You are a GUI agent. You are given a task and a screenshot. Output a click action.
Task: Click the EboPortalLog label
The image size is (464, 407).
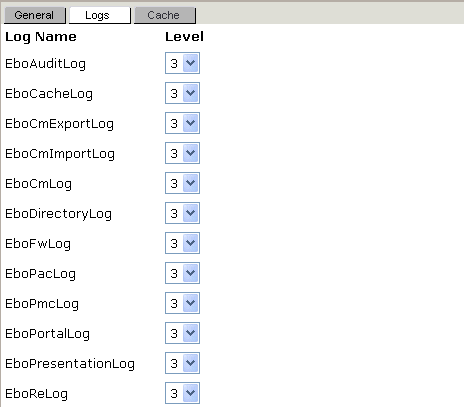click(x=47, y=334)
